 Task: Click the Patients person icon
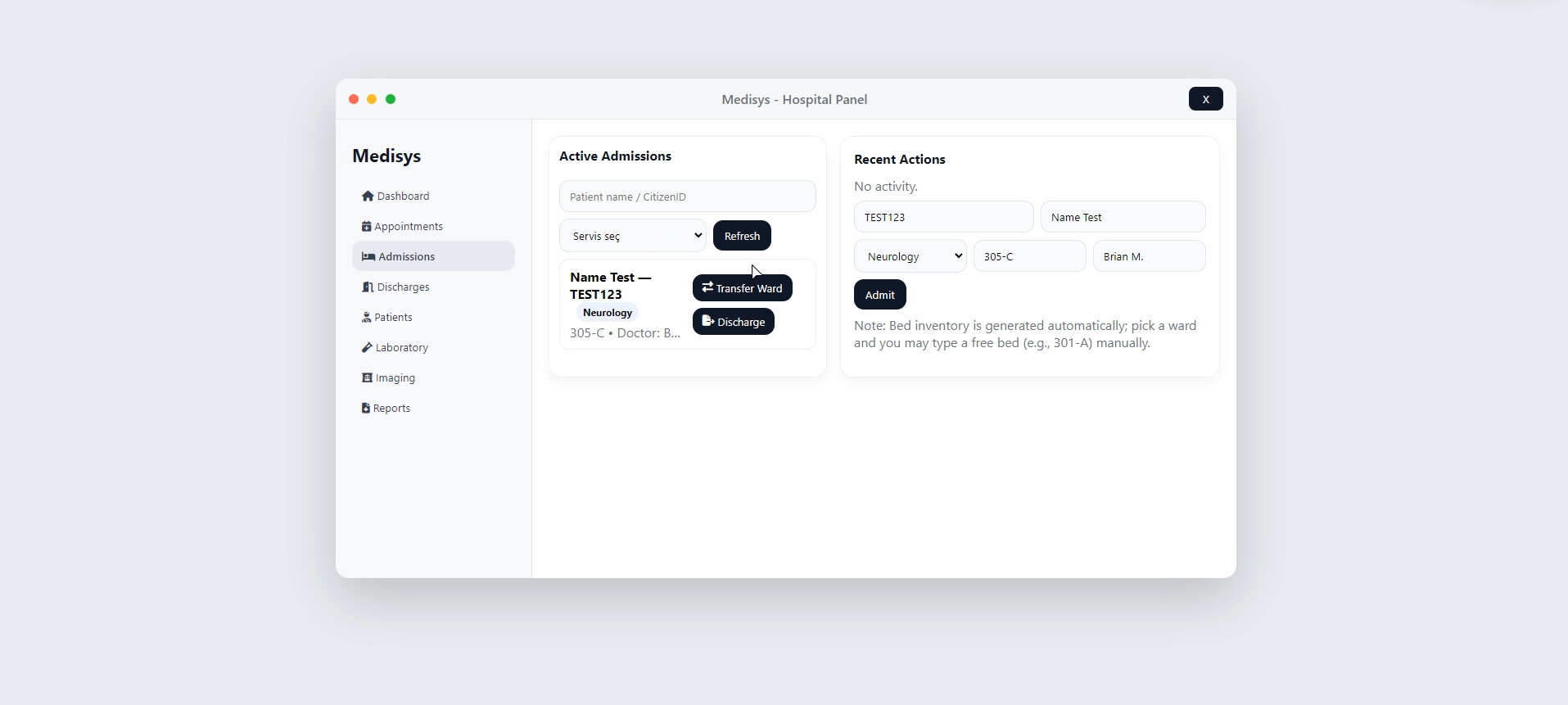pos(366,318)
